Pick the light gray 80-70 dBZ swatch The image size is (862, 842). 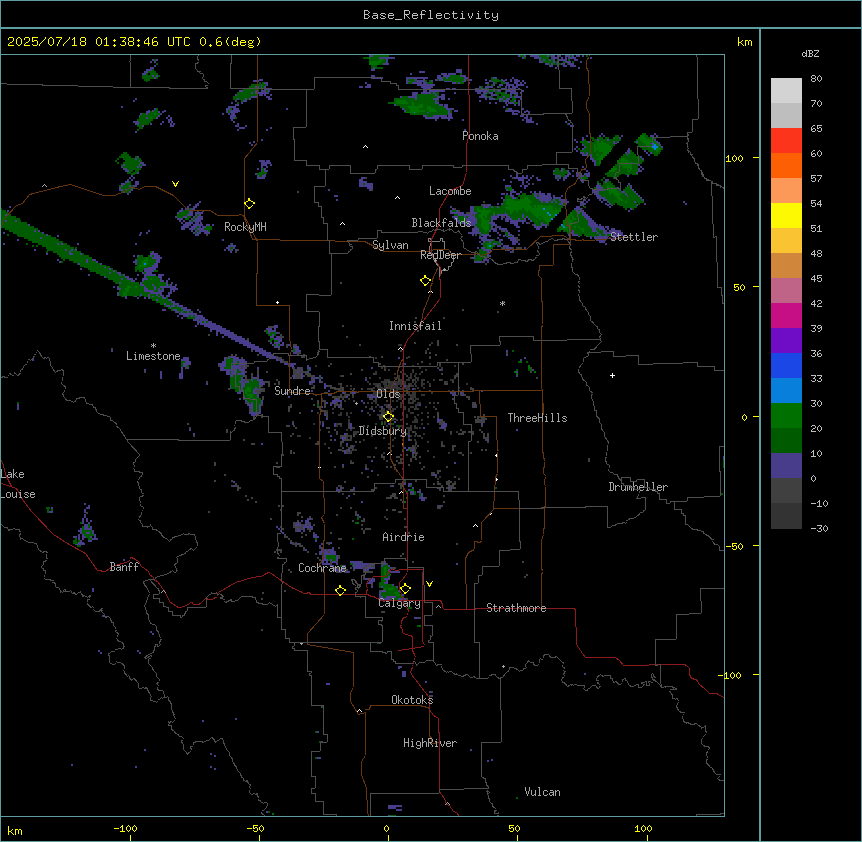[x=786, y=91]
